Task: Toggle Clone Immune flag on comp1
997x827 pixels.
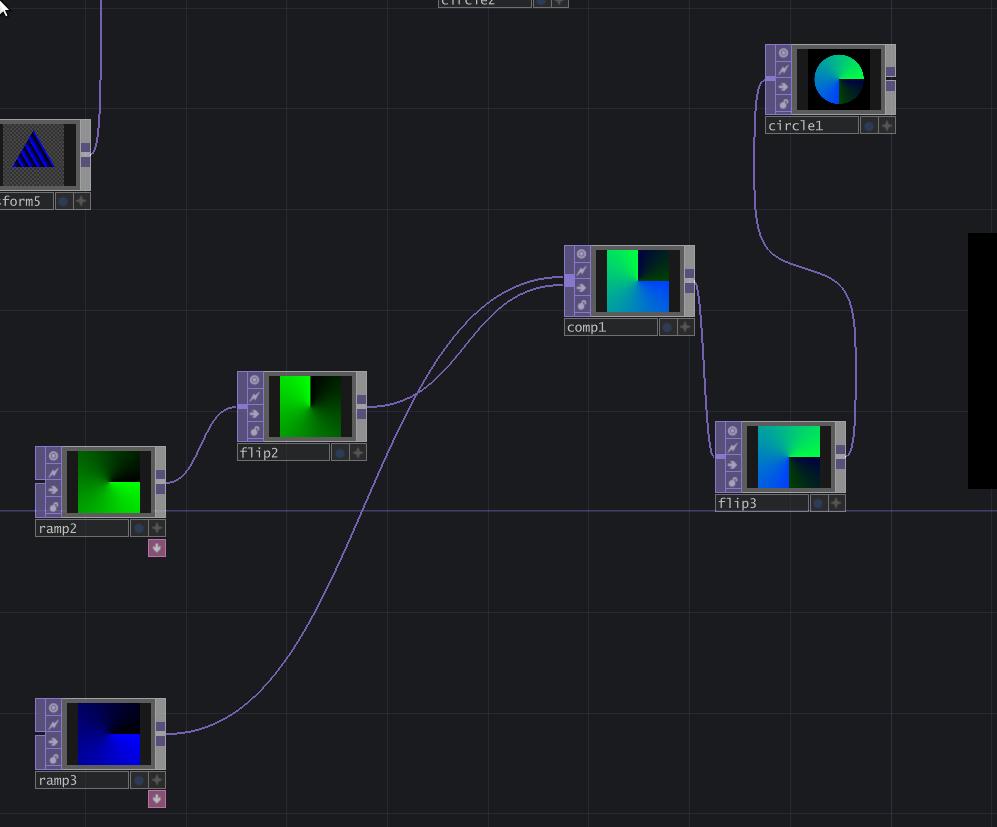Action: pos(581,271)
